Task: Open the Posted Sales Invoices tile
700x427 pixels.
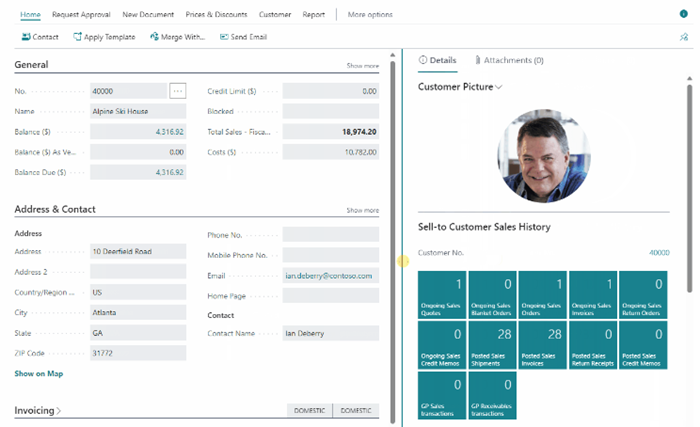Action: pyautogui.click(x=543, y=342)
